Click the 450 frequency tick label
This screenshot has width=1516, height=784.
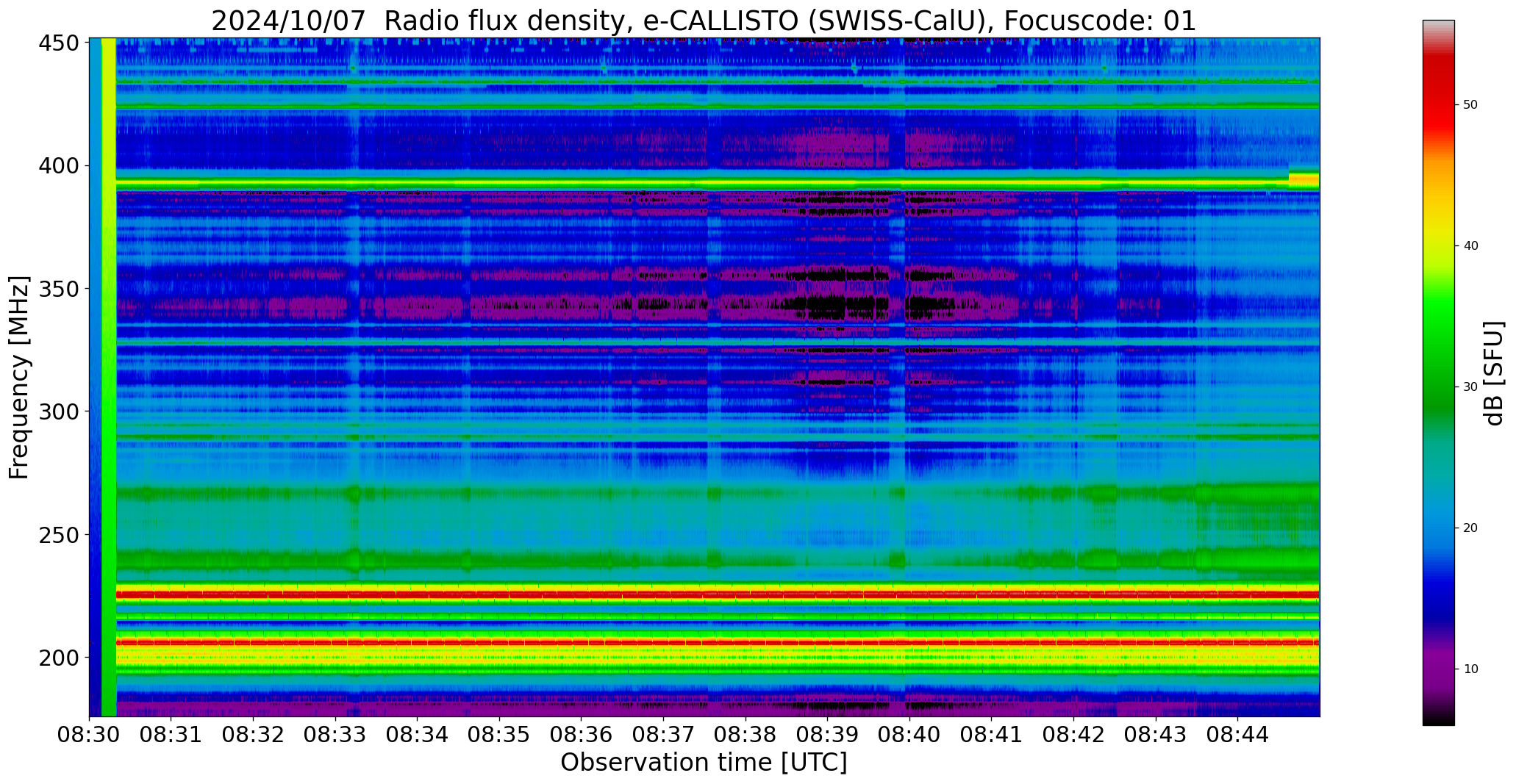coord(59,43)
